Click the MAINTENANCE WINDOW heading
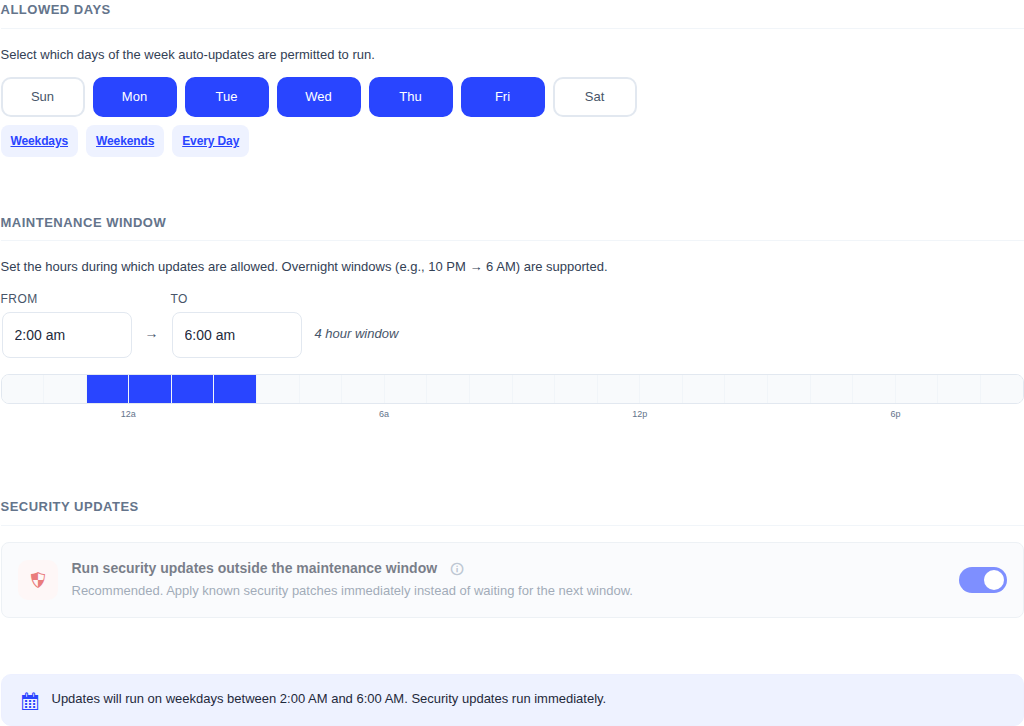The width and height of the screenshot is (1024, 726). (x=83, y=223)
